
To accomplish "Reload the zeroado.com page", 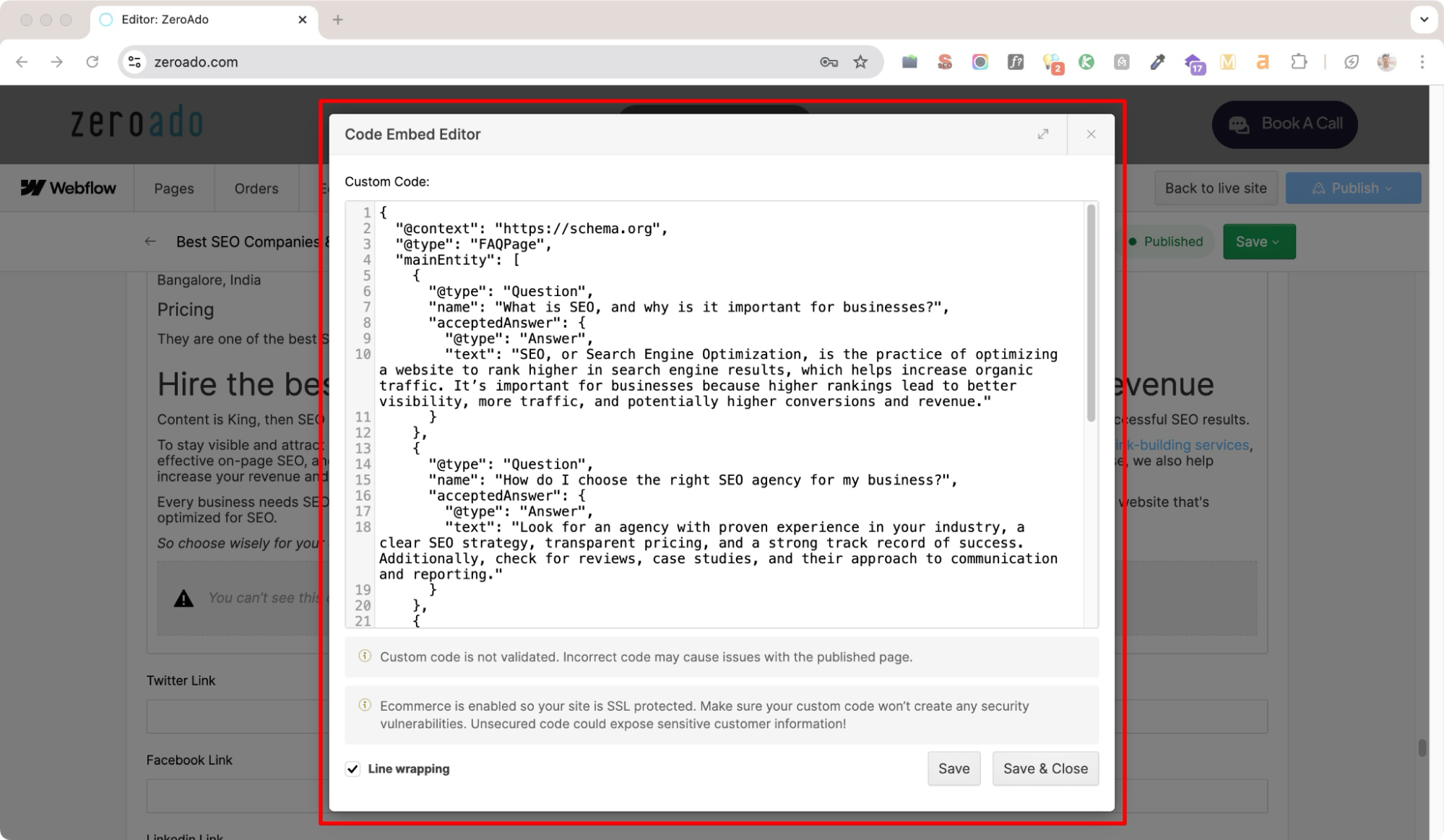I will (x=93, y=62).
